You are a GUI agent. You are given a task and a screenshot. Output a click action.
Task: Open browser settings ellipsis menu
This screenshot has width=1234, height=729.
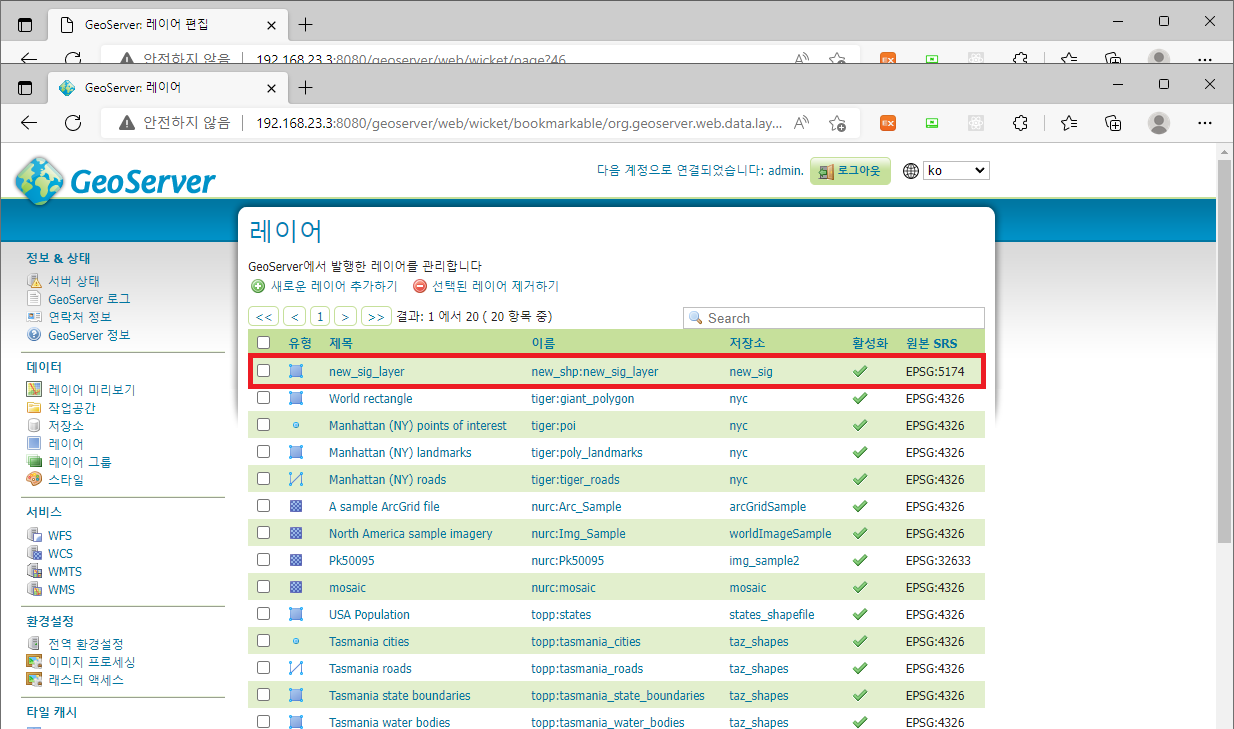(x=1204, y=123)
